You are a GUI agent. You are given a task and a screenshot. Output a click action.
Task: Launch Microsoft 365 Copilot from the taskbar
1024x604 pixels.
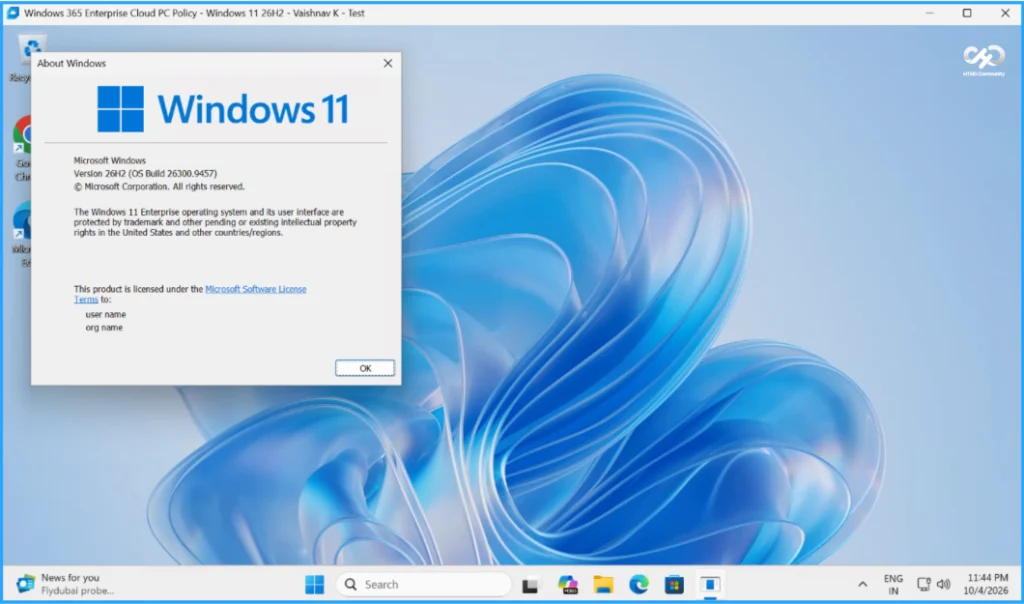[x=568, y=584]
